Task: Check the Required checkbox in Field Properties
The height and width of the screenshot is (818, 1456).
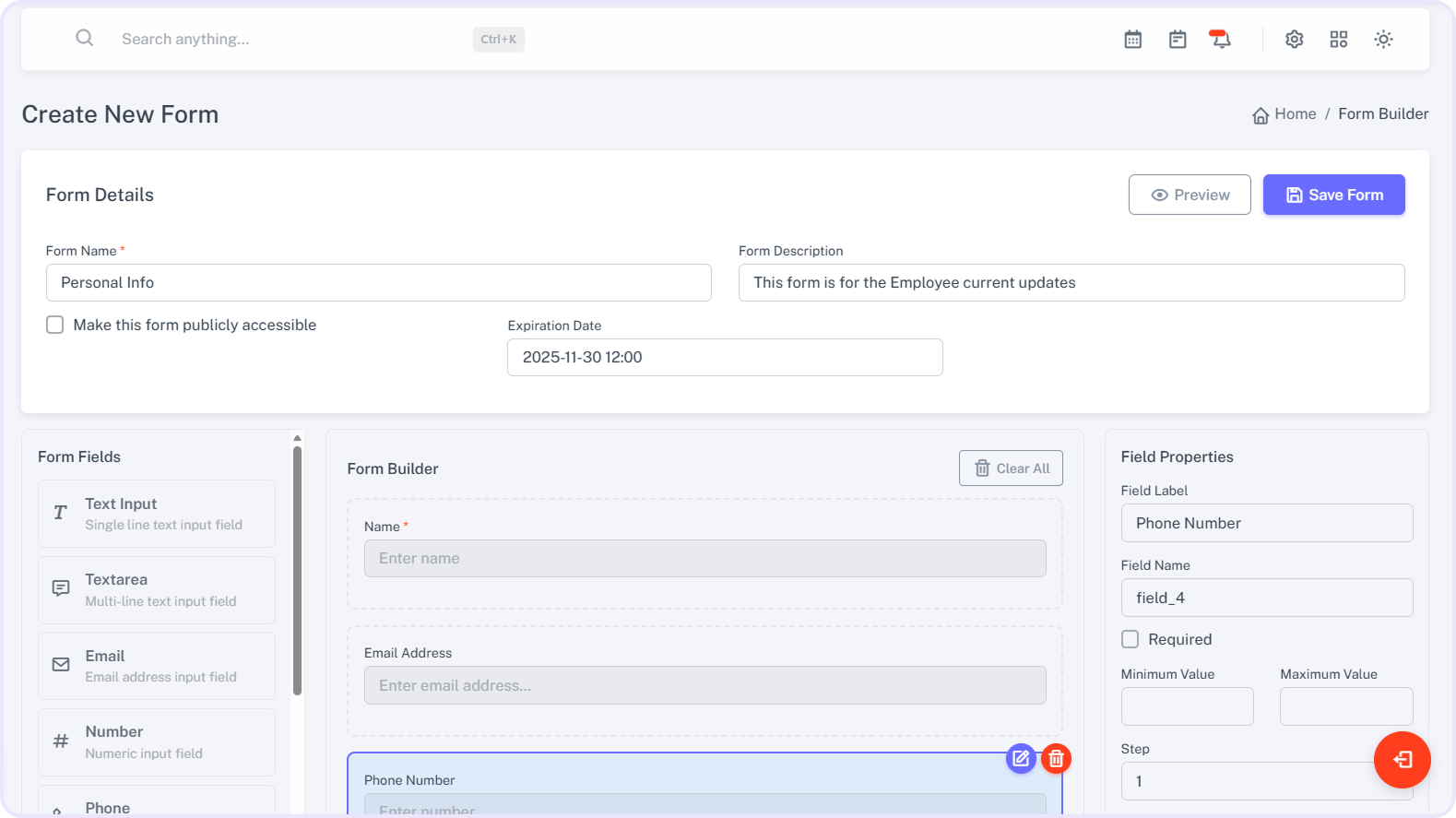Action: coord(1130,639)
